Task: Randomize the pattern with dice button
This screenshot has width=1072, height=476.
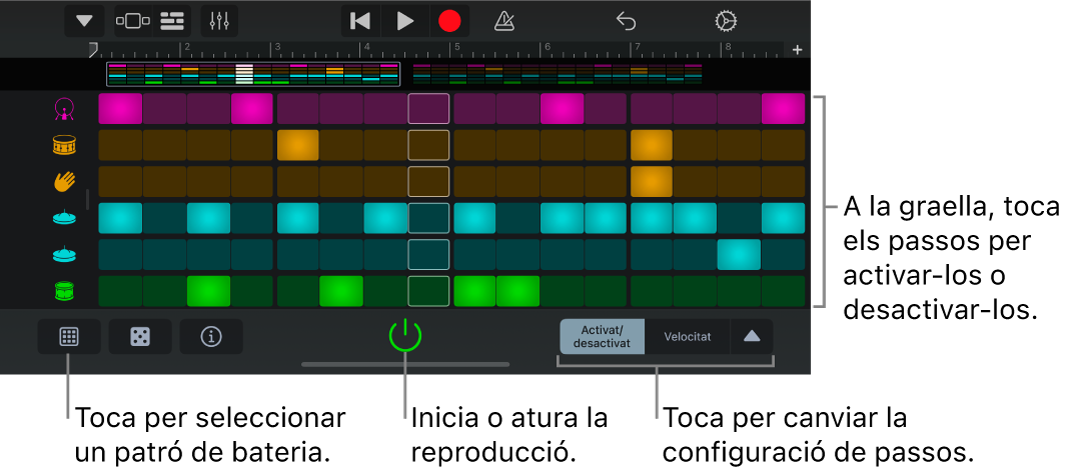Action: tap(140, 337)
